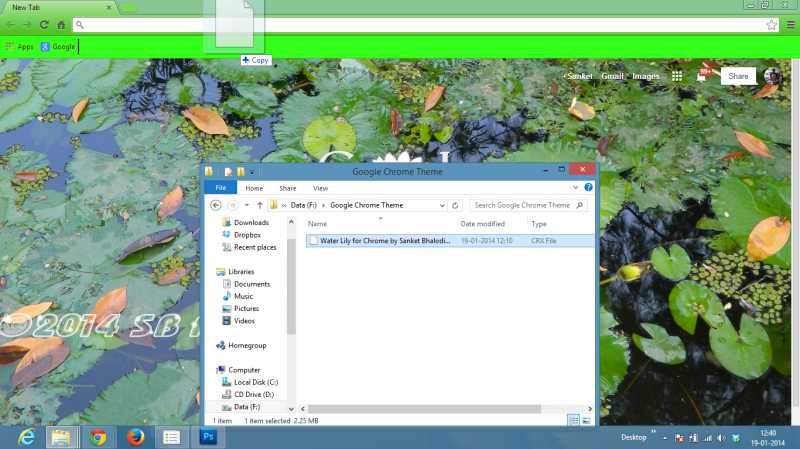Open address bar history dropdown
This screenshot has width=800, height=449.
[x=442, y=205]
